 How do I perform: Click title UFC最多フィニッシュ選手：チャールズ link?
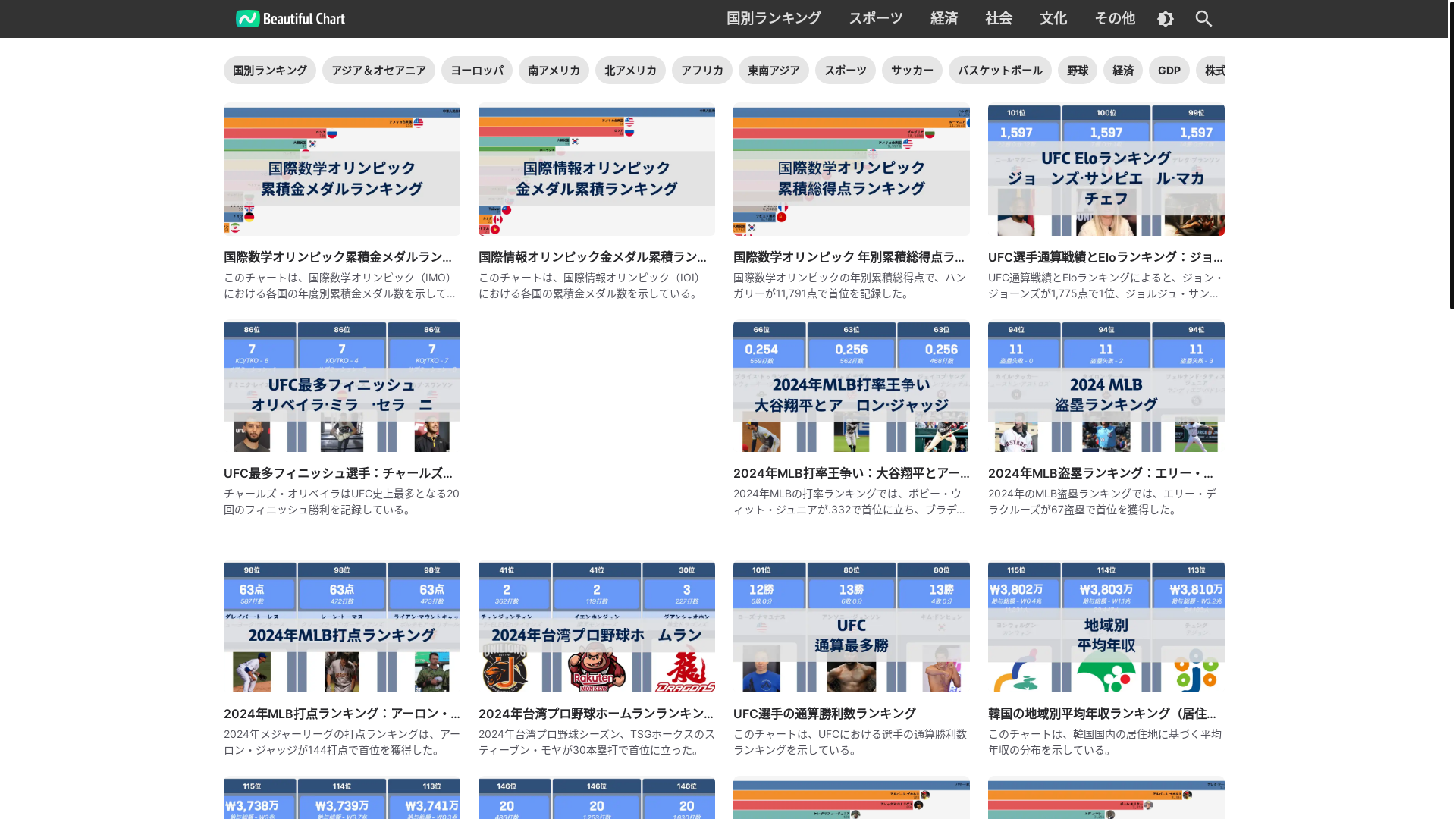[338, 473]
